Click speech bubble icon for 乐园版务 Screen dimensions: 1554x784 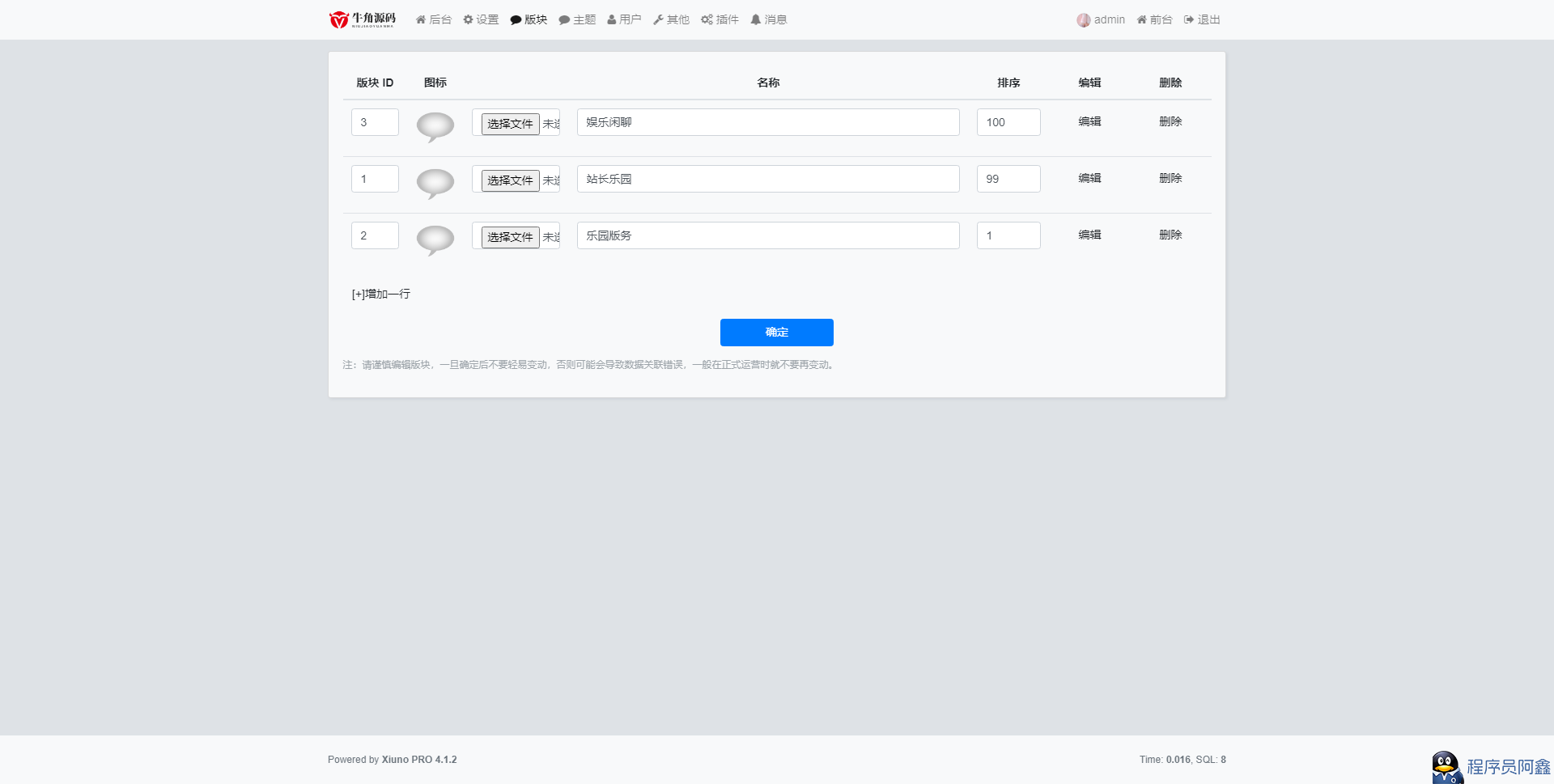pyautogui.click(x=435, y=240)
